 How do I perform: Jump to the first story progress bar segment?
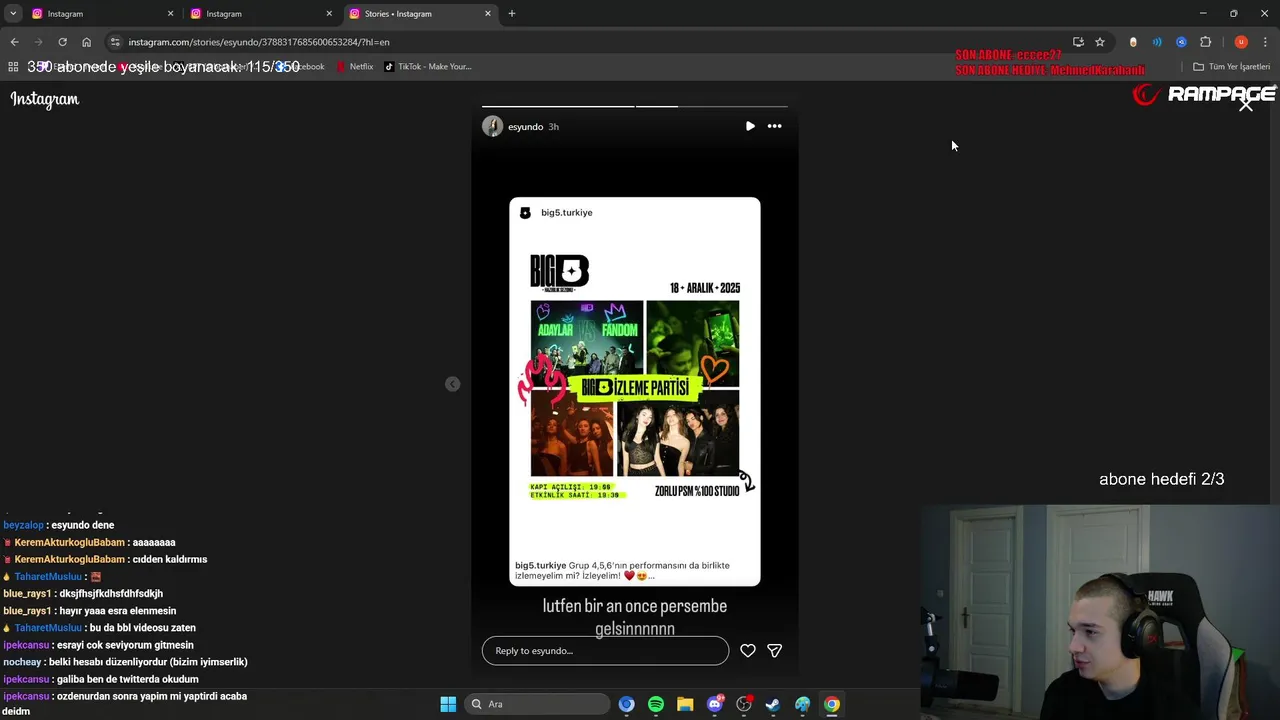pyautogui.click(x=558, y=106)
